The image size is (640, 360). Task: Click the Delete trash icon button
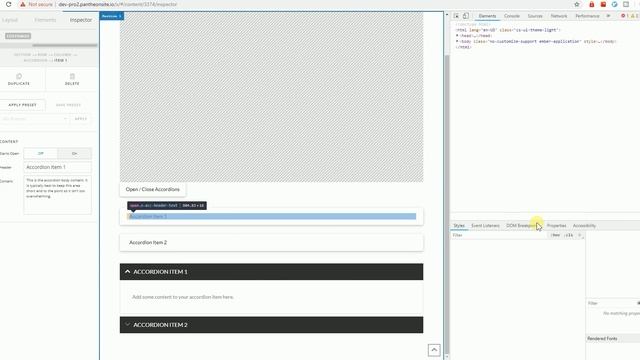coord(72,79)
